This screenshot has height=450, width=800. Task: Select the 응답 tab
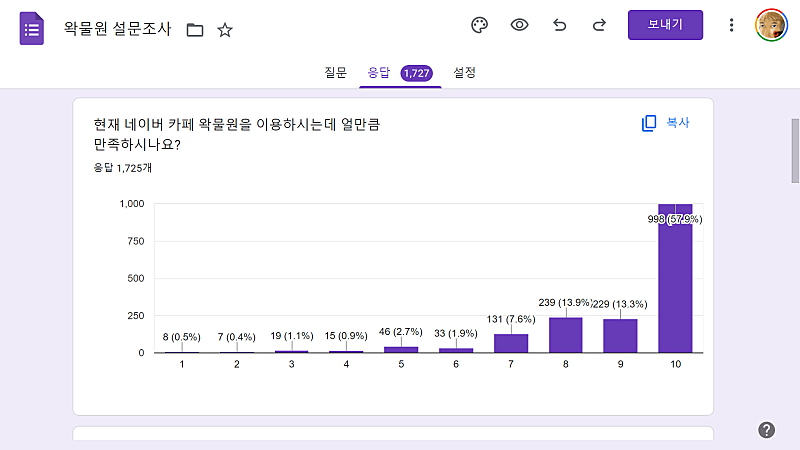(379, 73)
